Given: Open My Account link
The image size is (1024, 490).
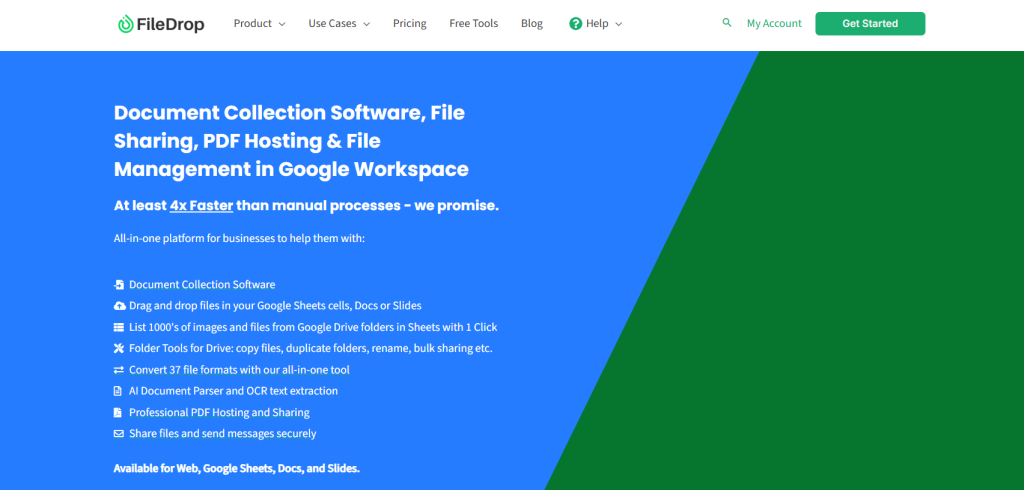Looking at the screenshot, I should 774,24.
